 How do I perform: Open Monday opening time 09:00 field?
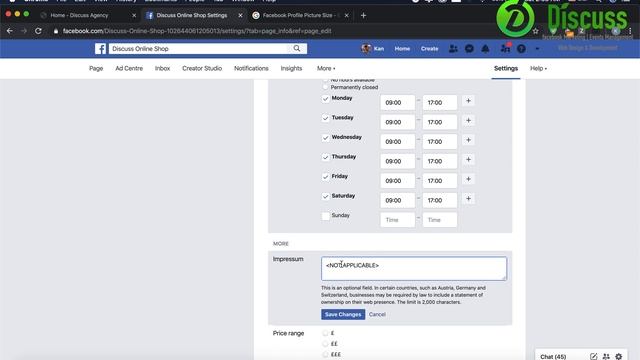pyautogui.click(x=398, y=102)
